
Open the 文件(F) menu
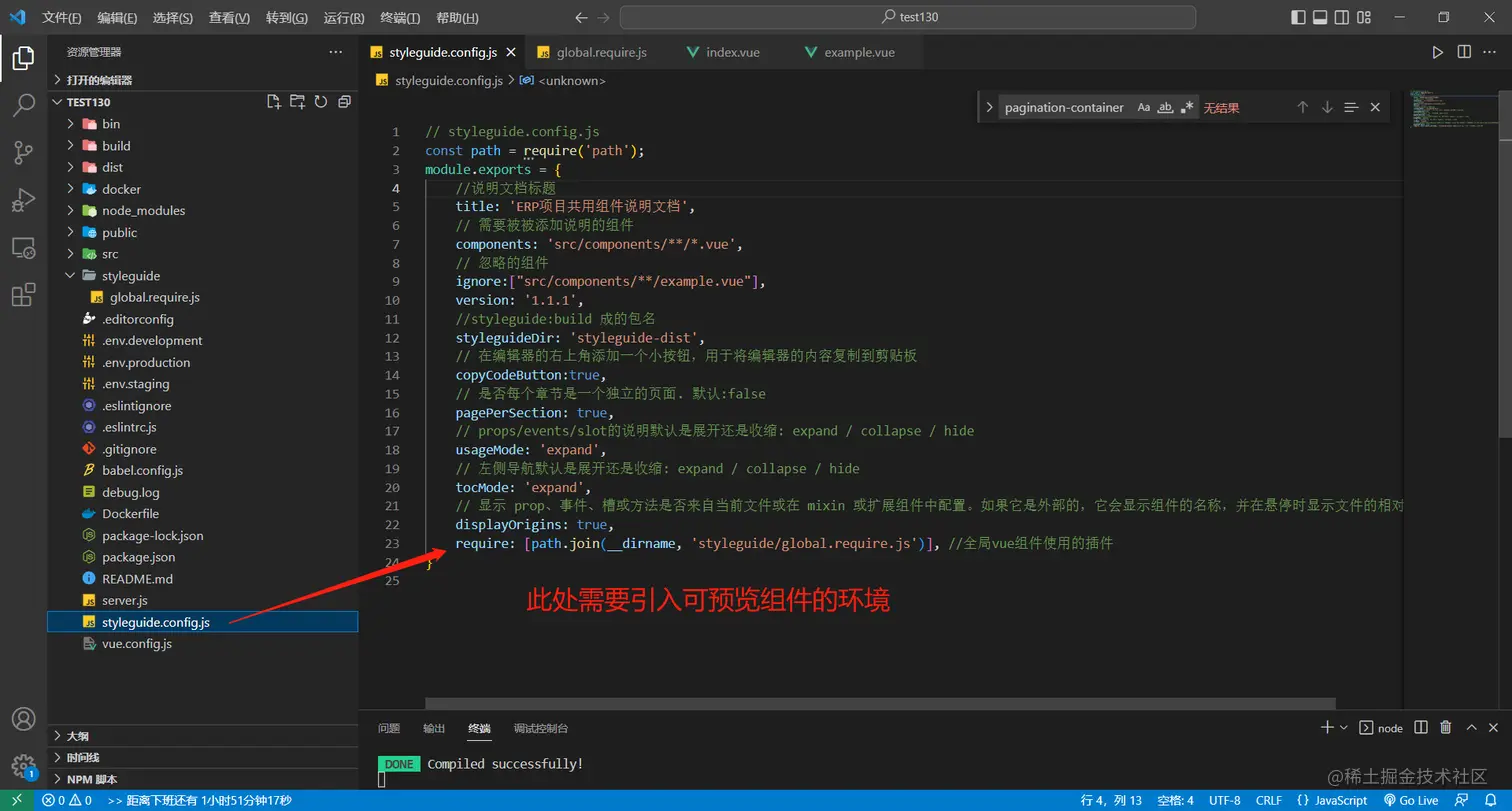pyautogui.click(x=62, y=18)
